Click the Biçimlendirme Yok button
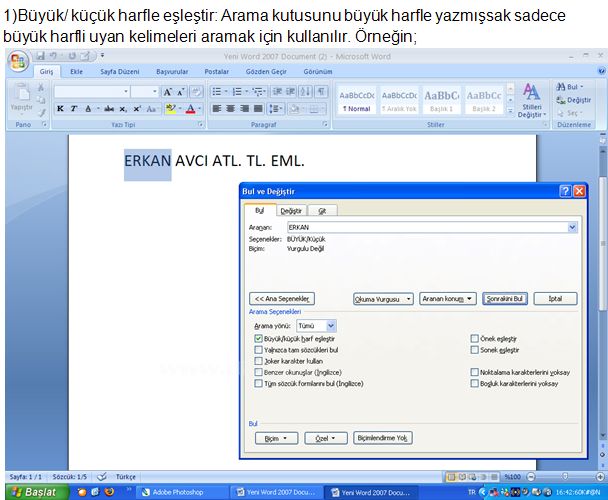This screenshot has width=608, height=500. [x=382, y=438]
